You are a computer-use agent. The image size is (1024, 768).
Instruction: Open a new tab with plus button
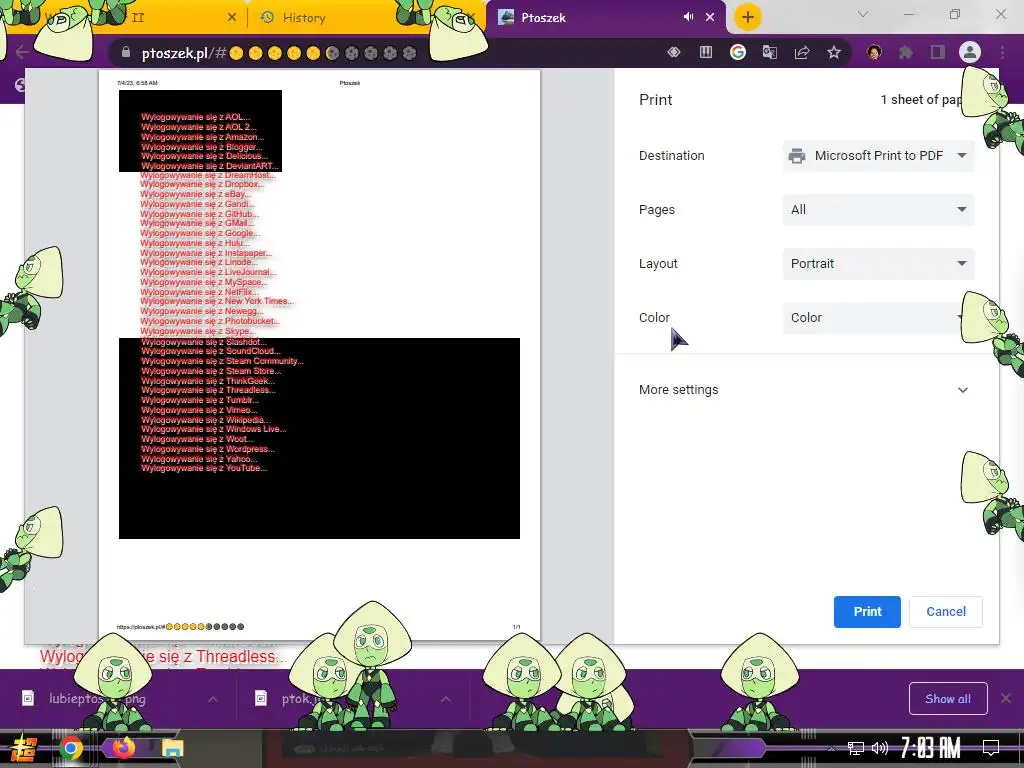[748, 17]
